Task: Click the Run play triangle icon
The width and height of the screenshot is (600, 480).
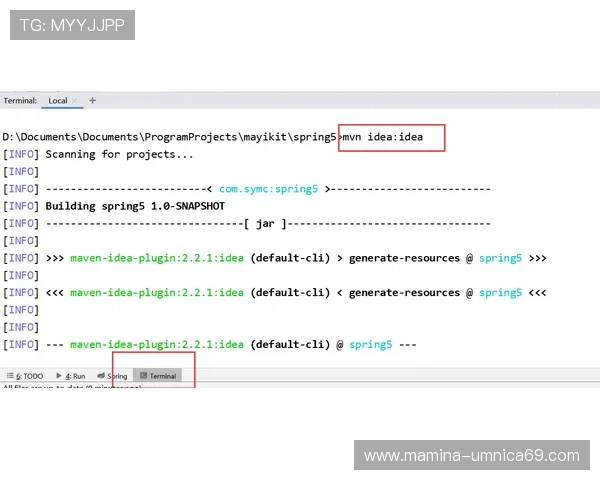Action: click(60, 376)
